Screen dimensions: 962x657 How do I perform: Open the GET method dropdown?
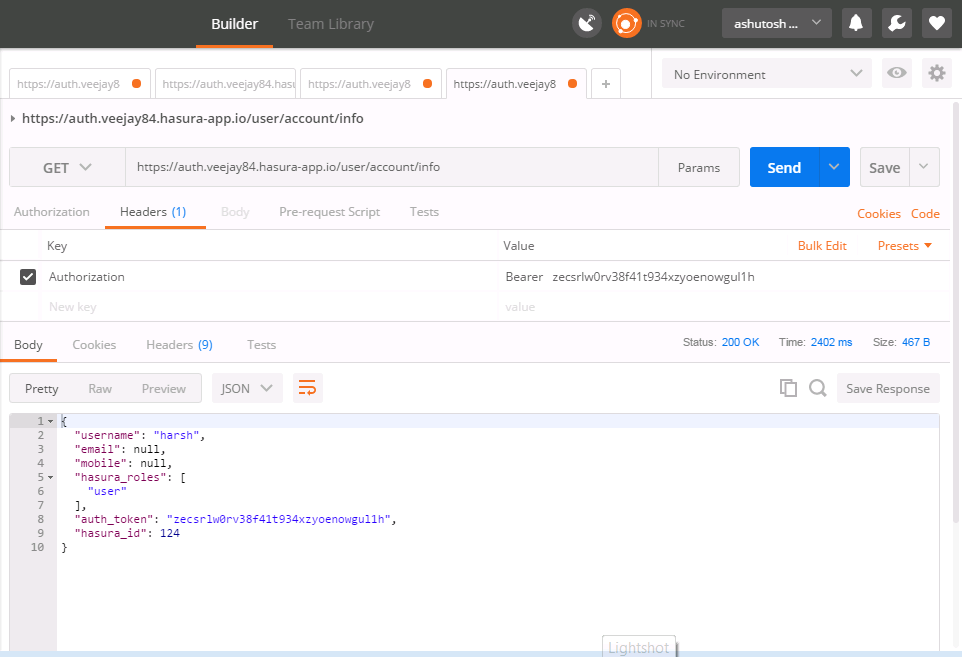point(67,167)
